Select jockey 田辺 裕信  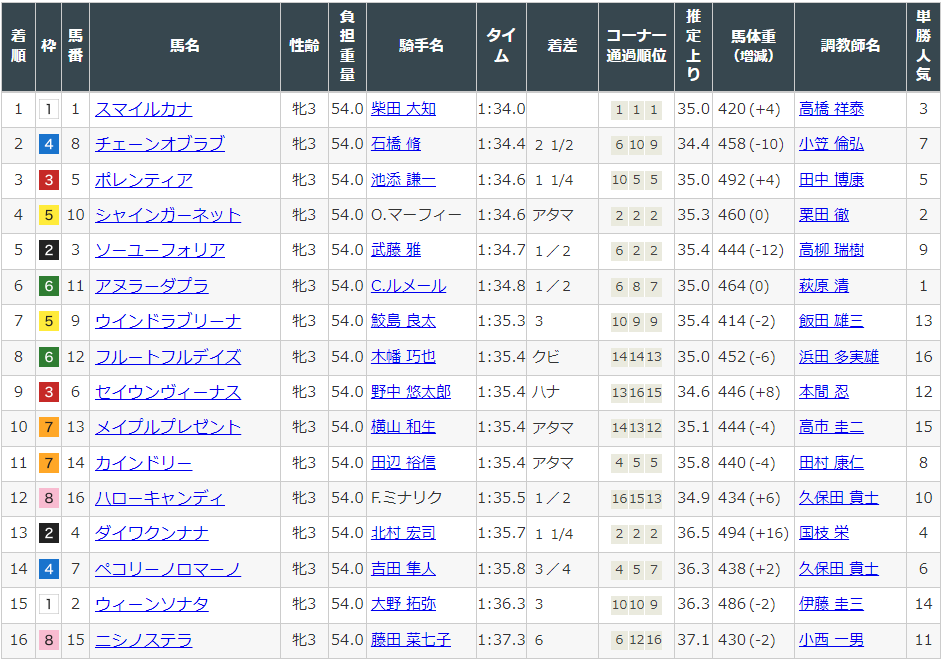[403, 463]
